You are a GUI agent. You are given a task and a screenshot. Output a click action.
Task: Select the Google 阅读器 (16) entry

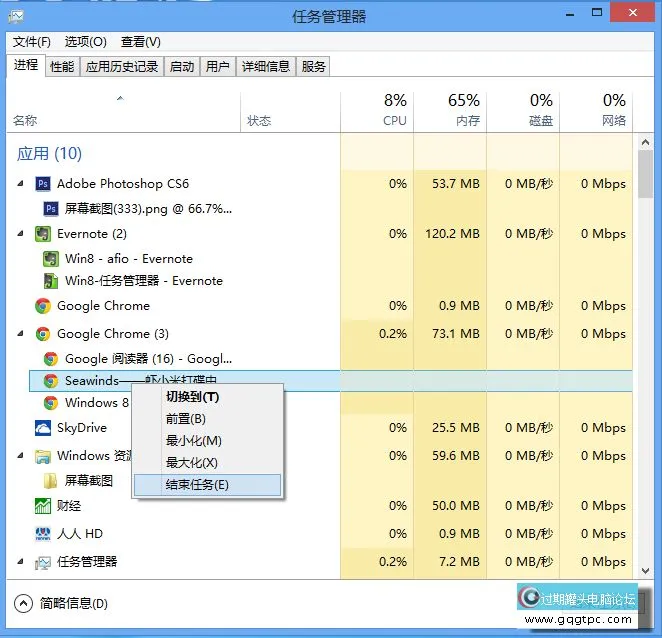148,359
